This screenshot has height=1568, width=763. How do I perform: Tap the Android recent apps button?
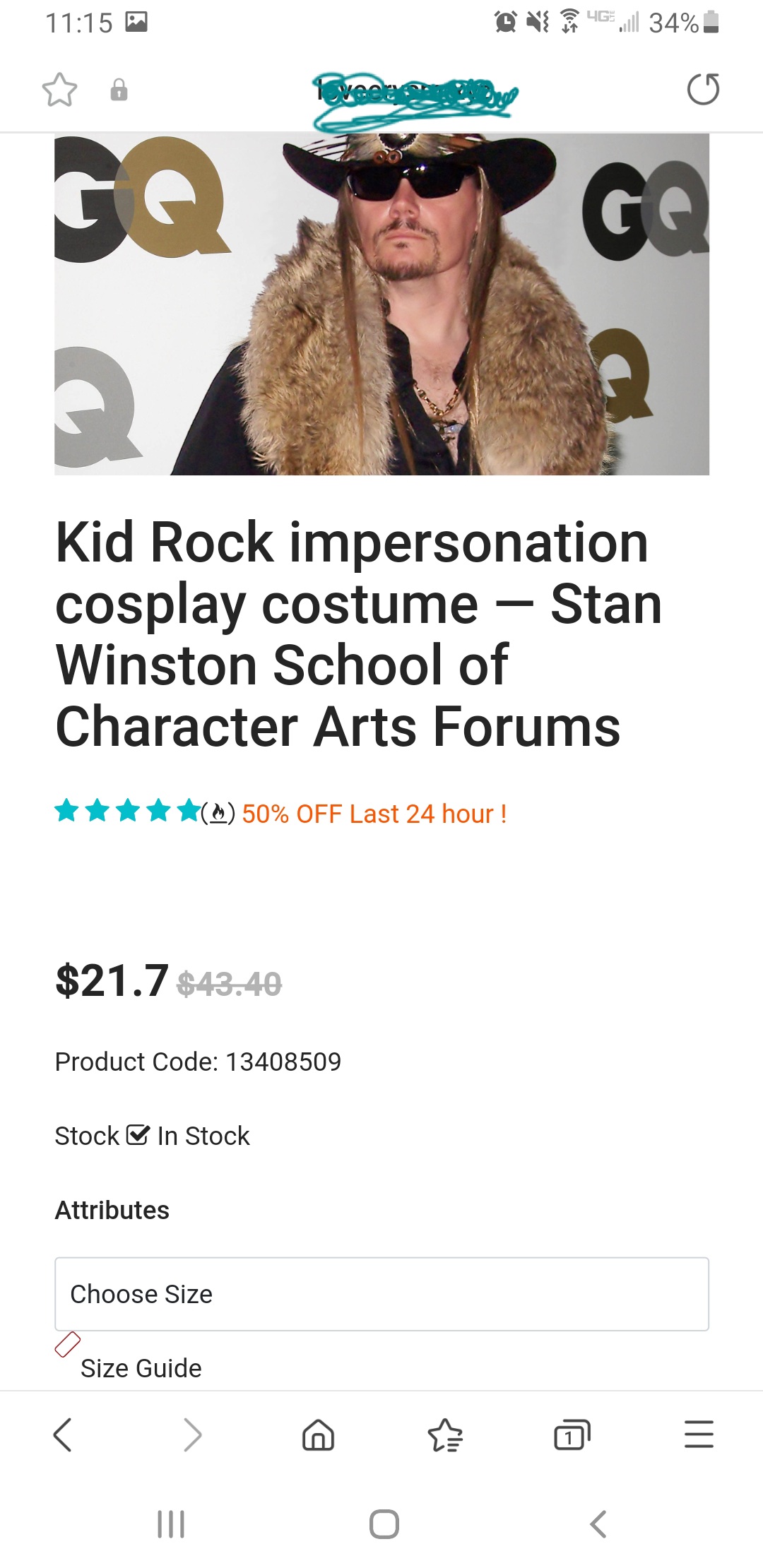pyautogui.click(x=171, y=1524)
